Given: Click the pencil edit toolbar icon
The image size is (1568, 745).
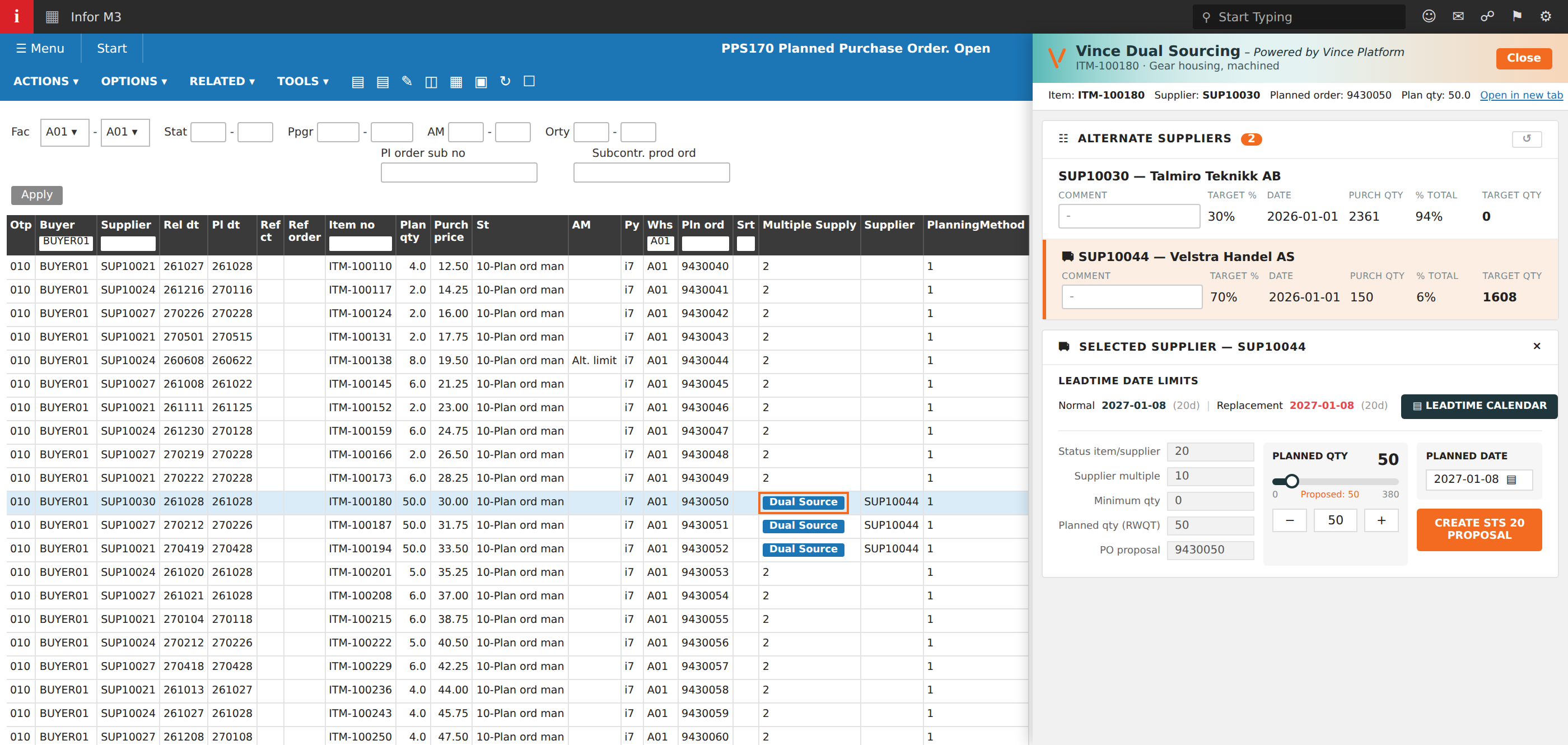Looking at the screenshot, I should tap(407, 81).
